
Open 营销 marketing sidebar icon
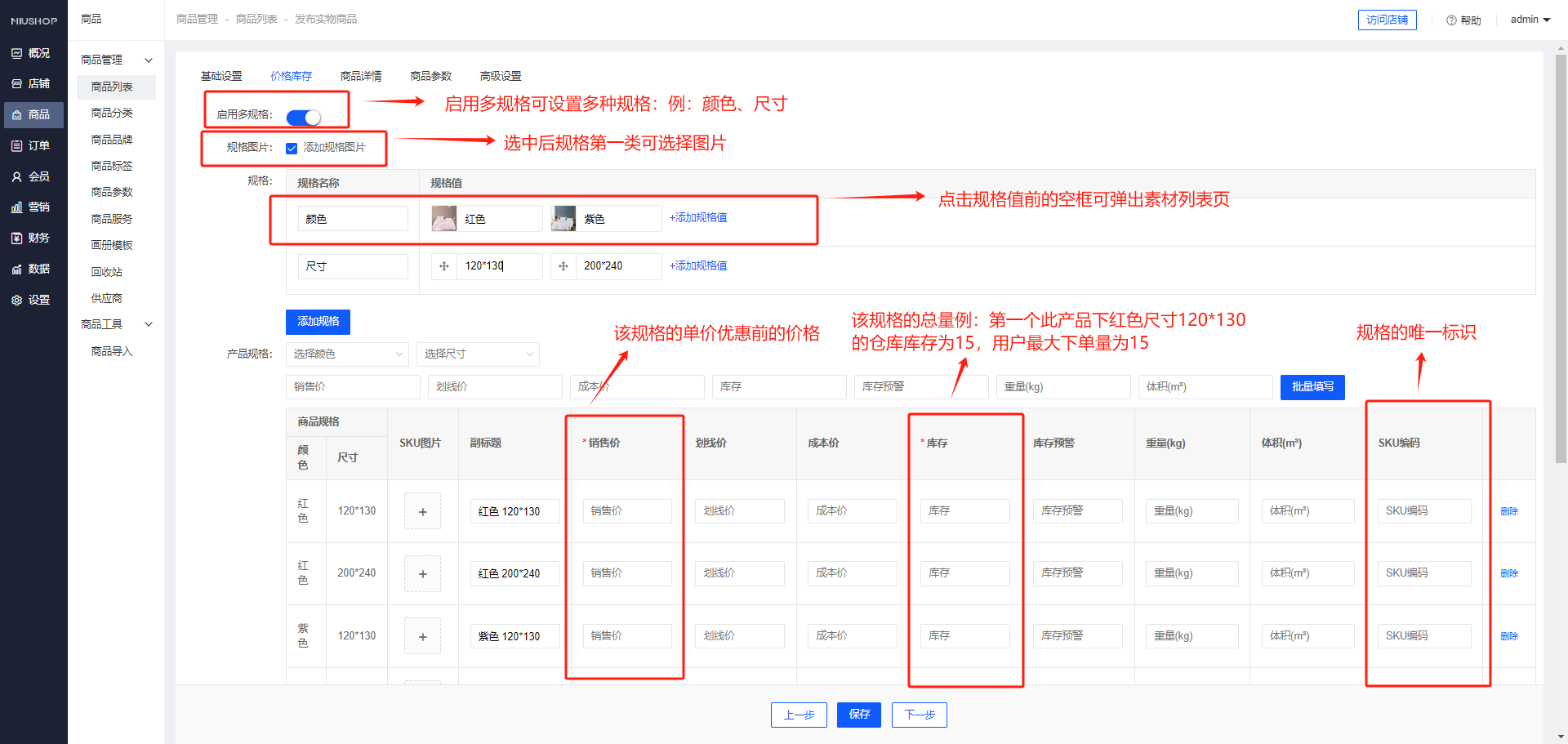[x=17, y=207]
